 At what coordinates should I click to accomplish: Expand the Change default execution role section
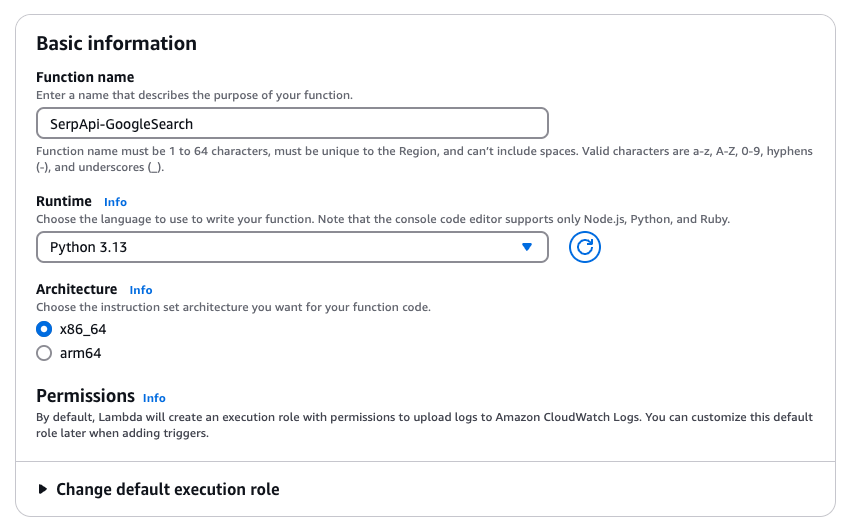(x=167, y=489)
